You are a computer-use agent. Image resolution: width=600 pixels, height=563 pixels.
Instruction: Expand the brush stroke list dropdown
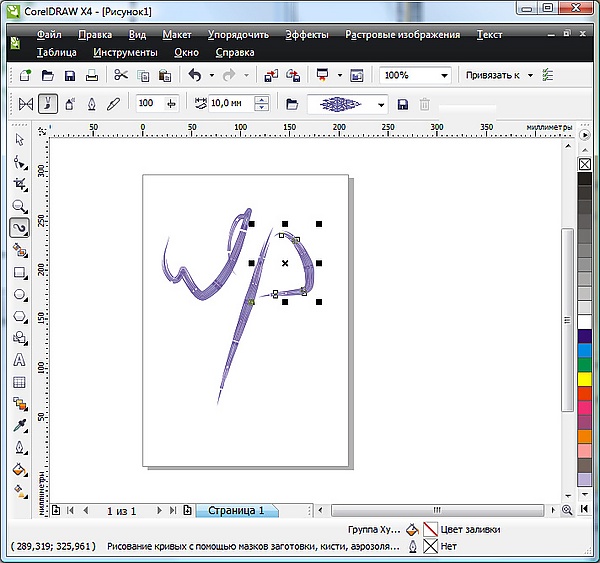click(x=381, y=104)
